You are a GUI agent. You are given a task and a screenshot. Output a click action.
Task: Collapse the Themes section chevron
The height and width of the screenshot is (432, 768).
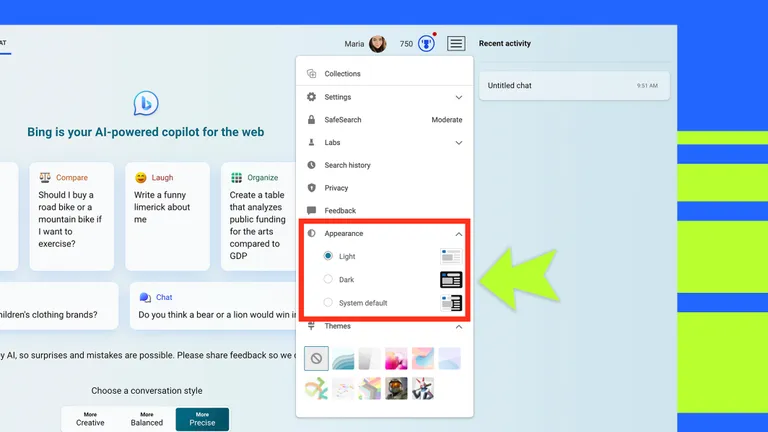click(458, 327)
